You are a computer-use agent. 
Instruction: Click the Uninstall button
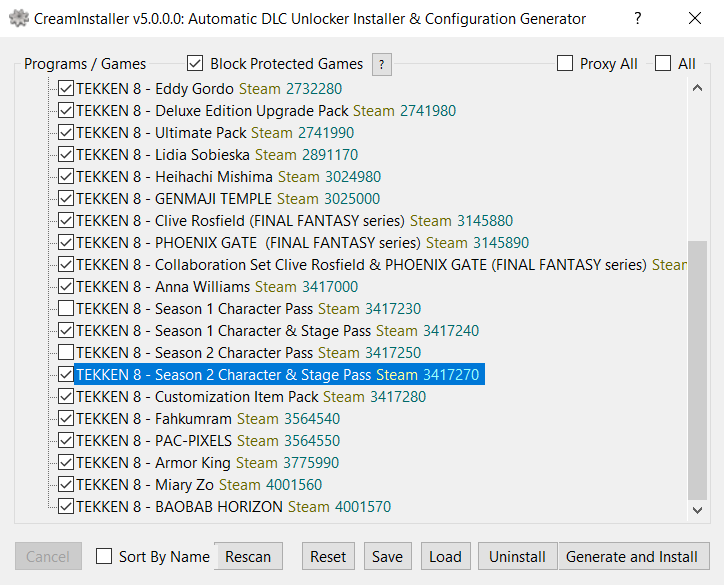tap(518, 556)
